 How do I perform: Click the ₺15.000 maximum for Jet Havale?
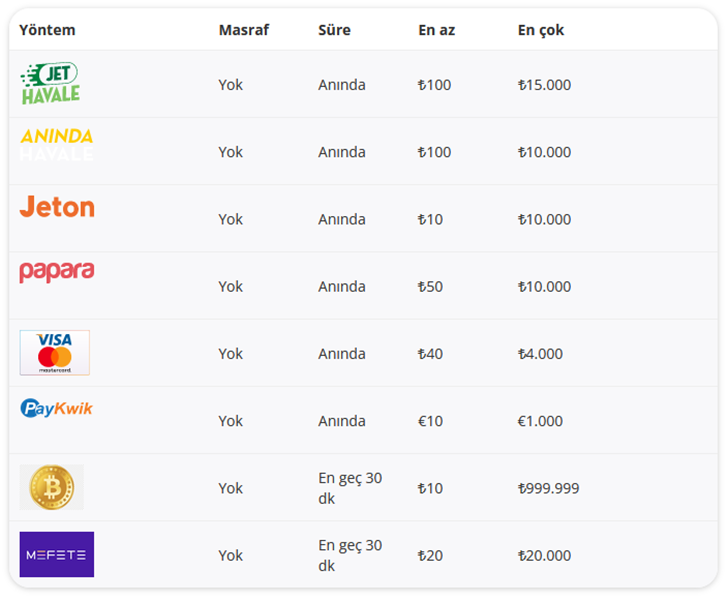pyautogui.click(x=544, y=85)
